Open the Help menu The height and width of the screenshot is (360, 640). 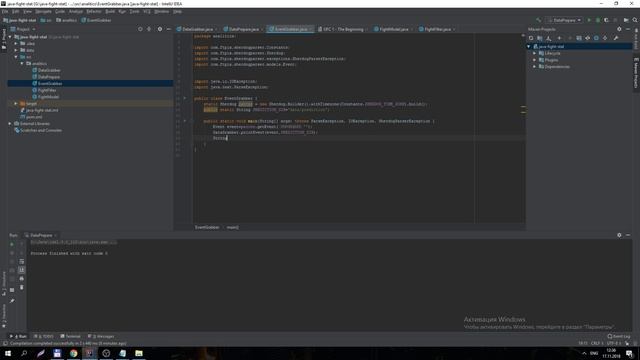click(177, 11)
